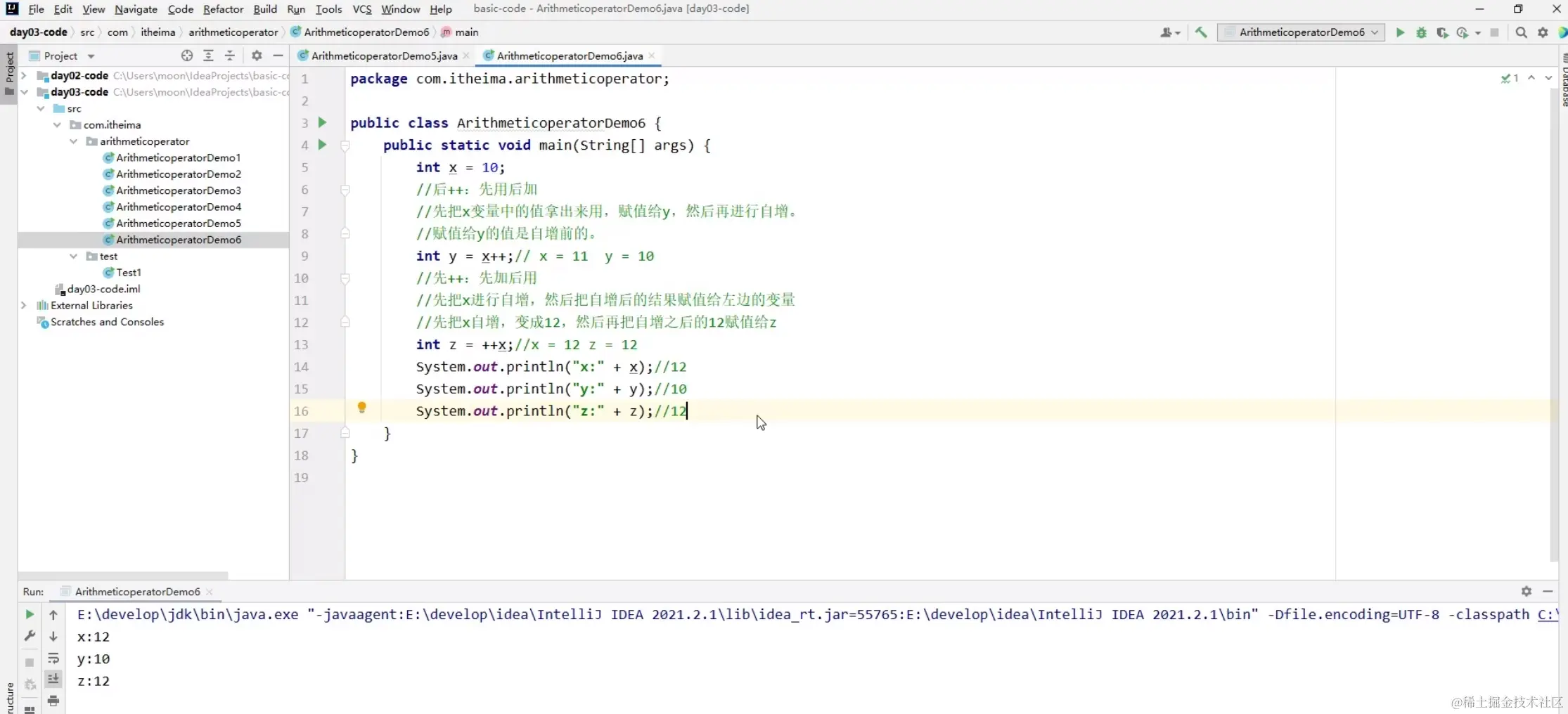This screenshot has width=1568, height=714.
Task: Open run configuration dropdown ArithmeticoperatorDemo6
Action: point(1301,32)
